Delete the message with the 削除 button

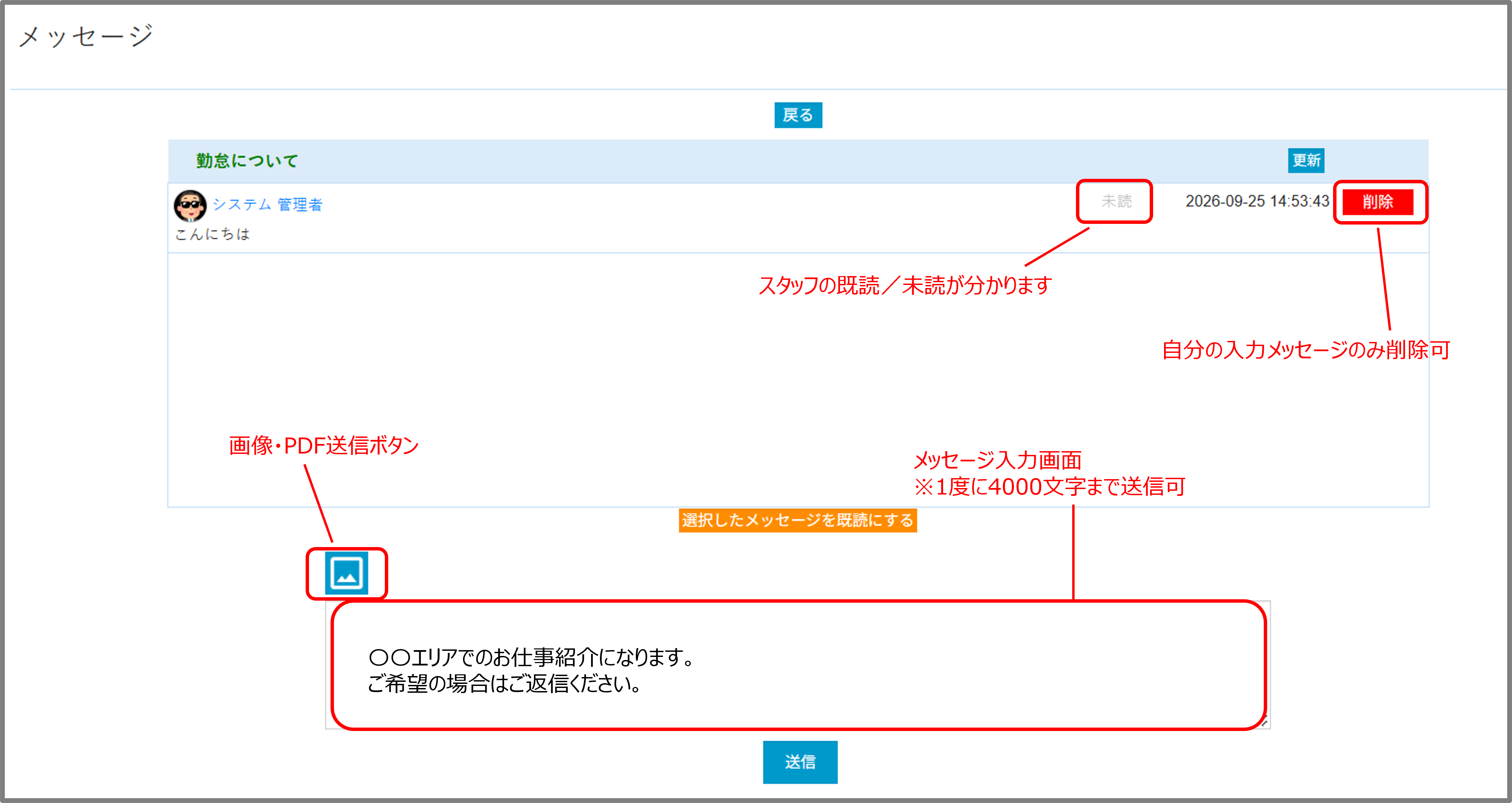tap(1377, 202)
